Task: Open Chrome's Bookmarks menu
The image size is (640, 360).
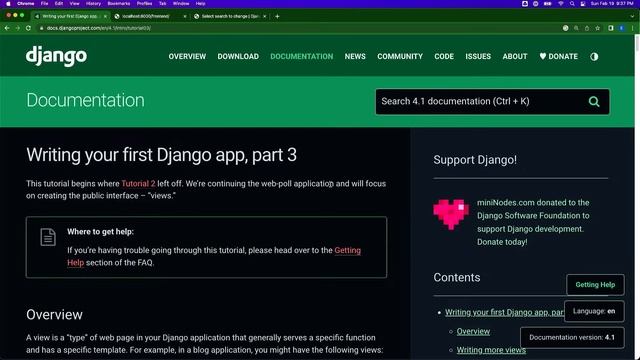Action: [x=118, y=4]
